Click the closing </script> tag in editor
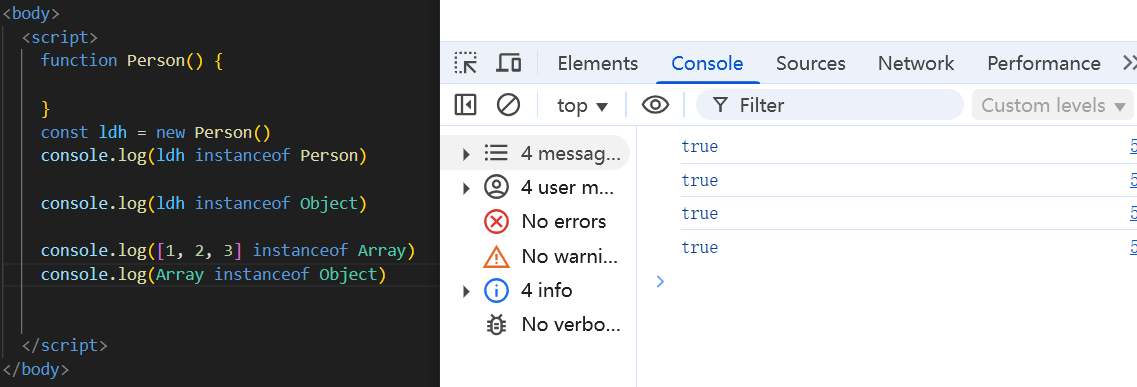Image resolution: width=1137 pixels, height=387 pixels. click(x=65, y=346)
